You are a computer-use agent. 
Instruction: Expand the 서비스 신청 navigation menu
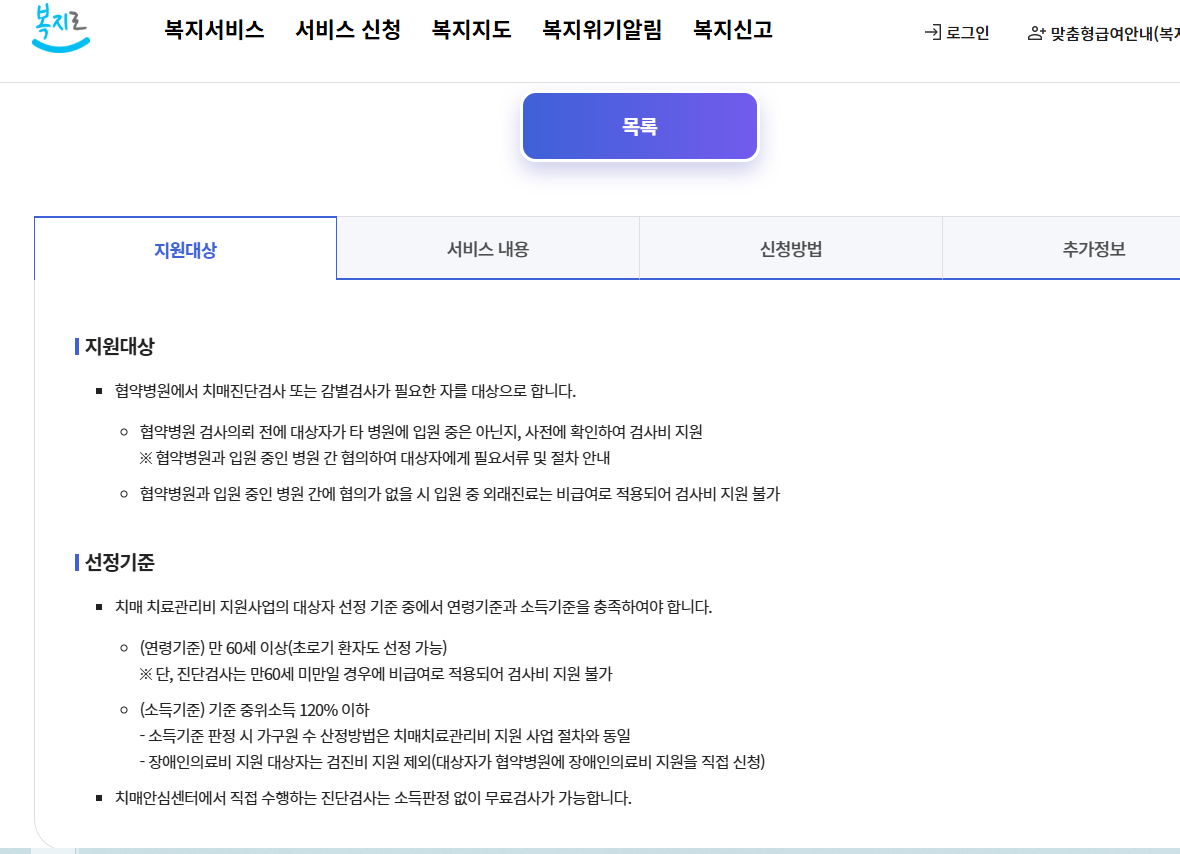(x=347, y=31)
